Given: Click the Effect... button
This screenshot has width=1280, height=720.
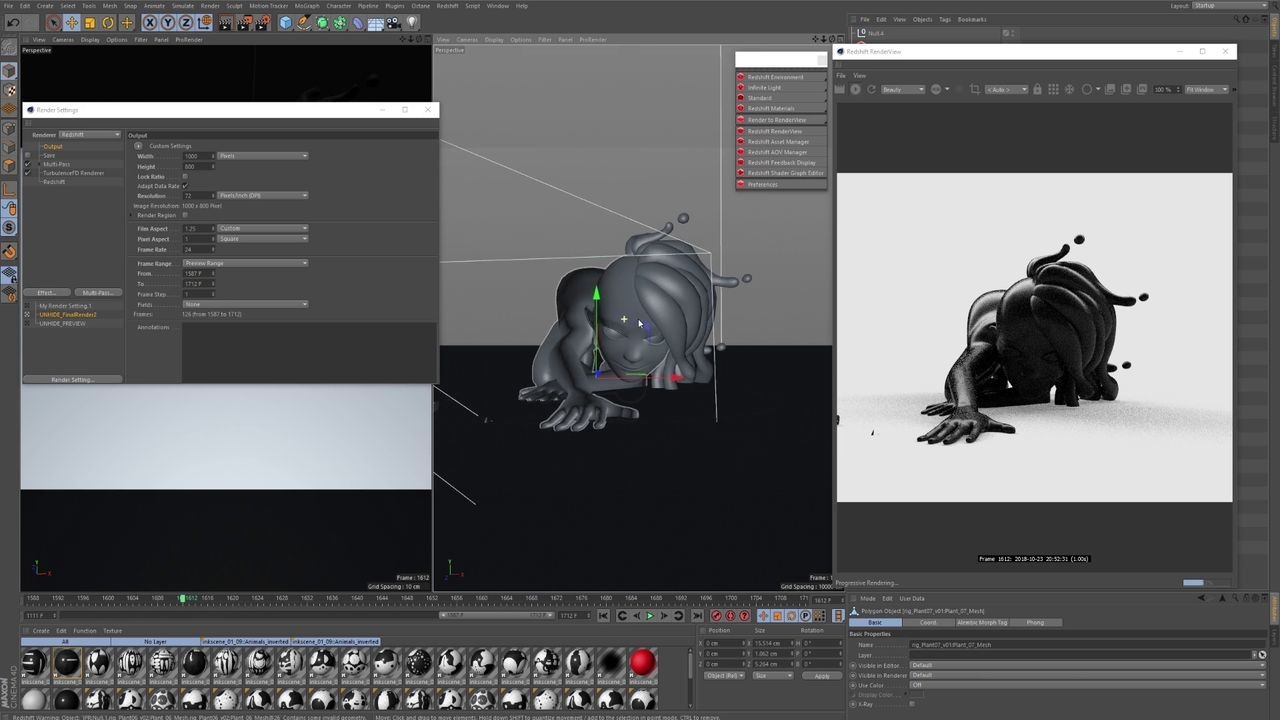Looking at the screenshot, I should 47,293.
